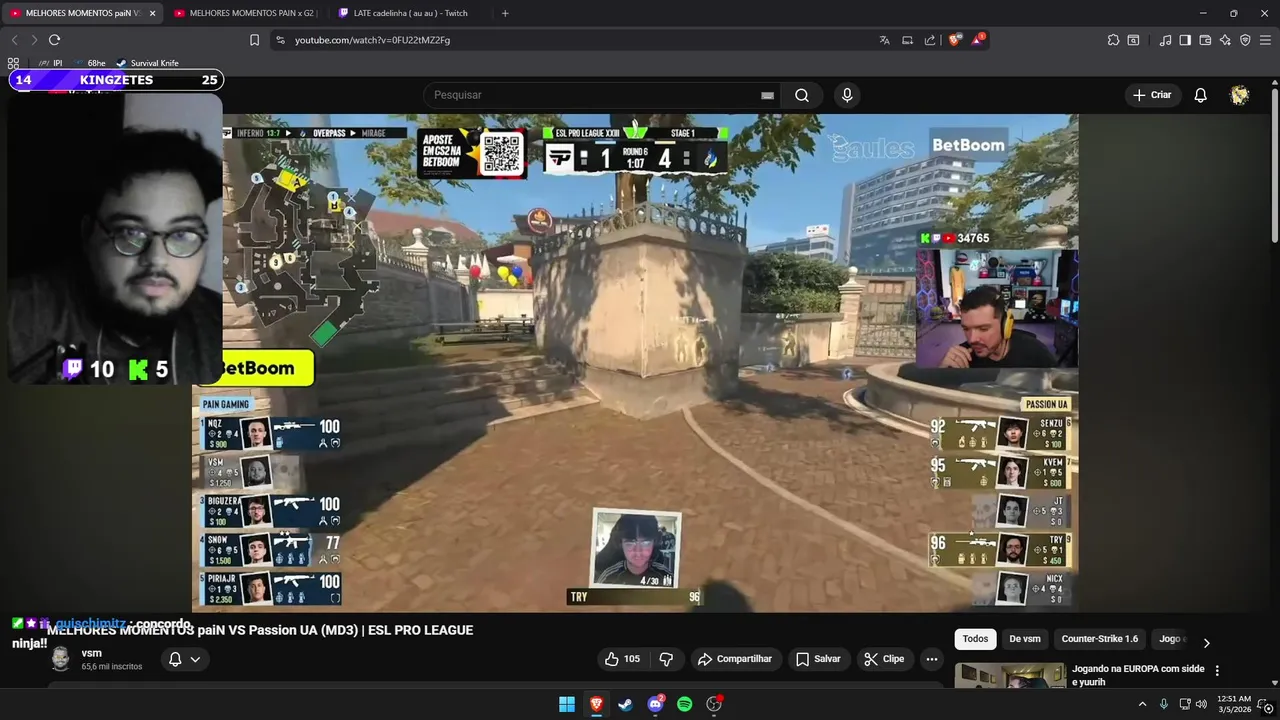Open on-screen keyboard icon in search box
The image size is (1280, 720).
tap(767, 95)
